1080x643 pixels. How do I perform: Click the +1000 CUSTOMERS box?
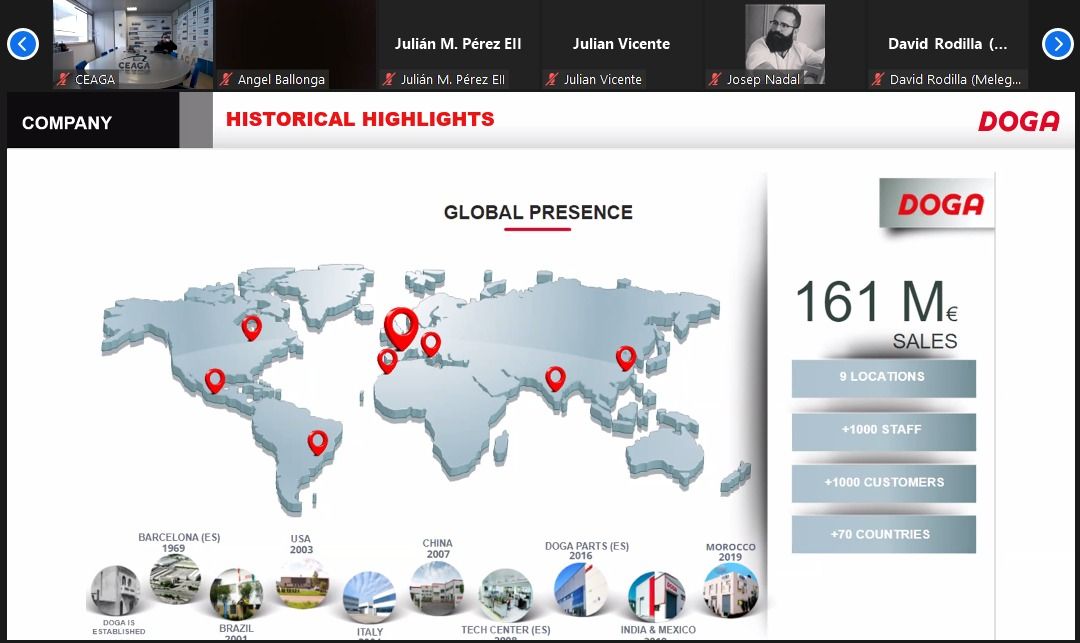(884, 483)
